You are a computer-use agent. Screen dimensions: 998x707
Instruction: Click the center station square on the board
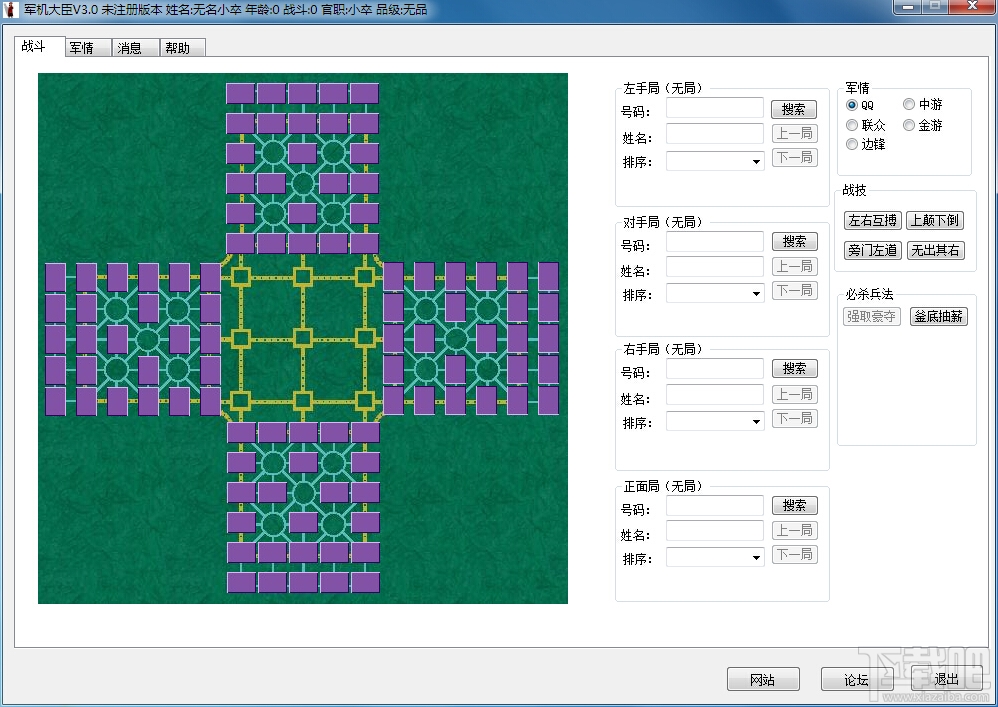click(303, 338)
